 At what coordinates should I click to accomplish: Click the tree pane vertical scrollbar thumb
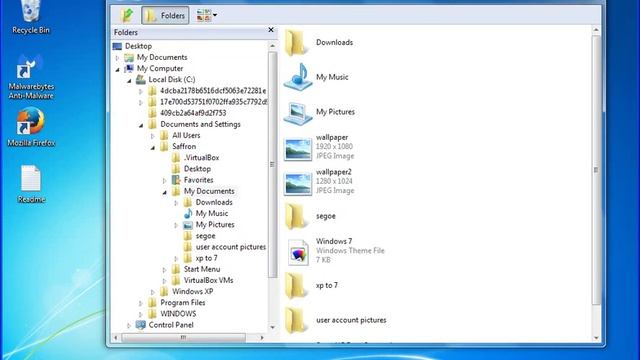click(273, 164)
